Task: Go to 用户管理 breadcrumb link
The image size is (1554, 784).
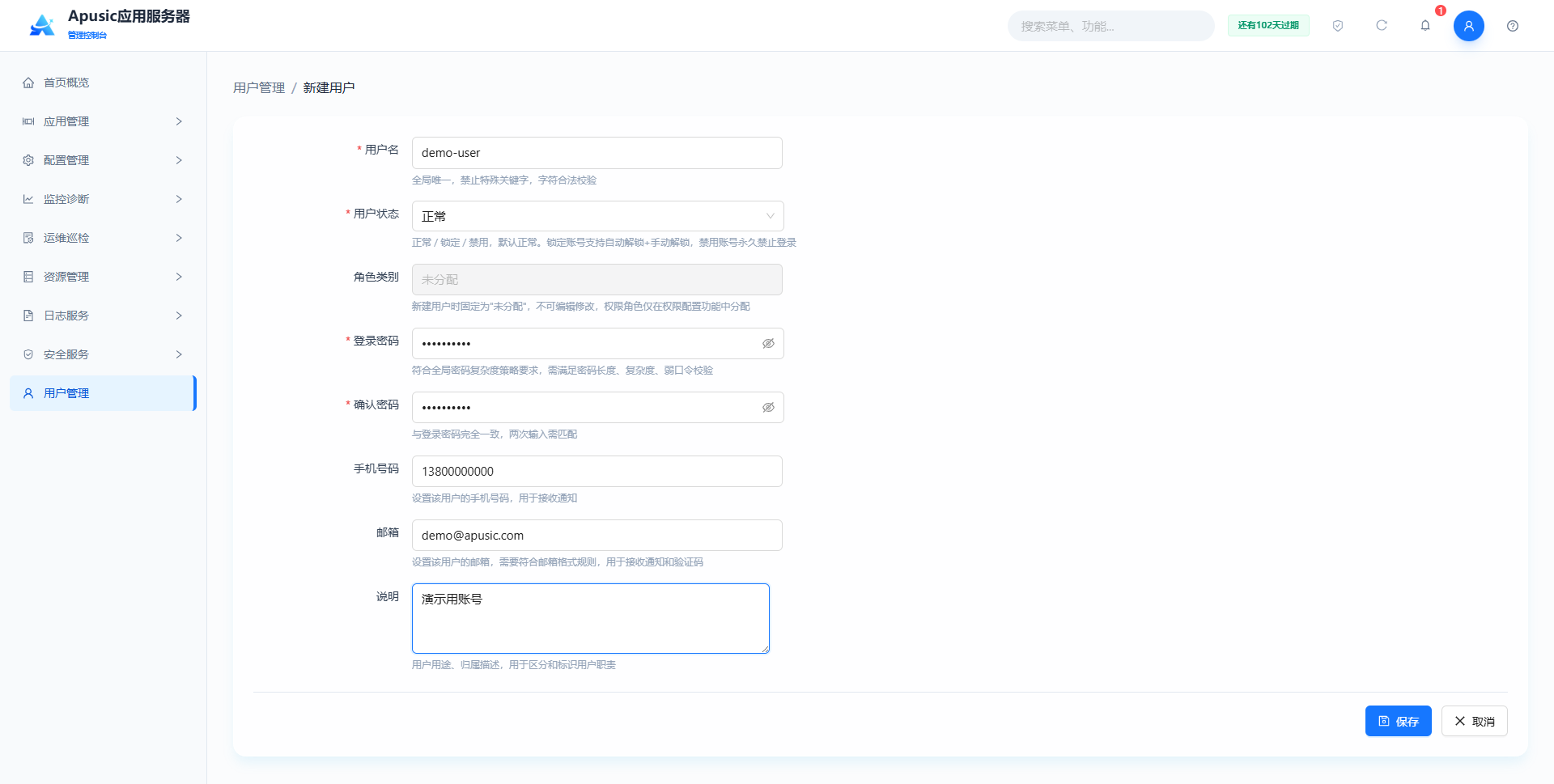Action: [x=259, y=87]
